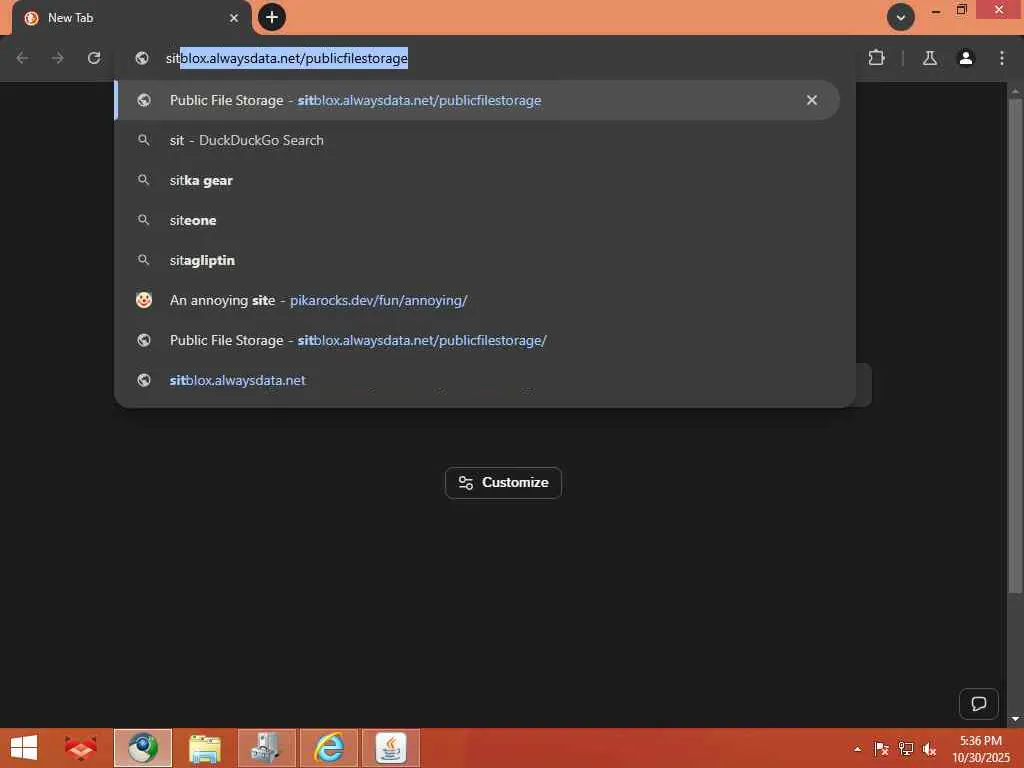Click globe icon beside sitblox.alwaysdata.net
This screenshot has width=1024, height=768.
click(x=144, y=380)
